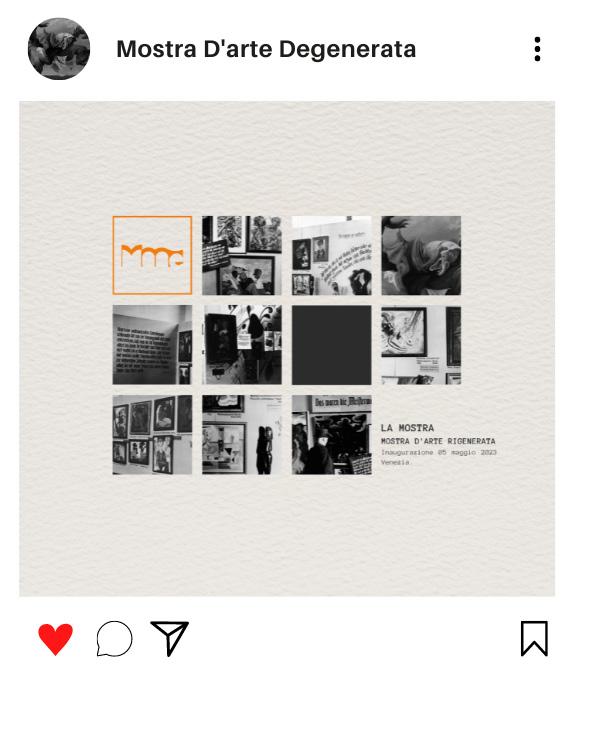
Task: Save the post with the bookmark icon
Action: (534, 638)
